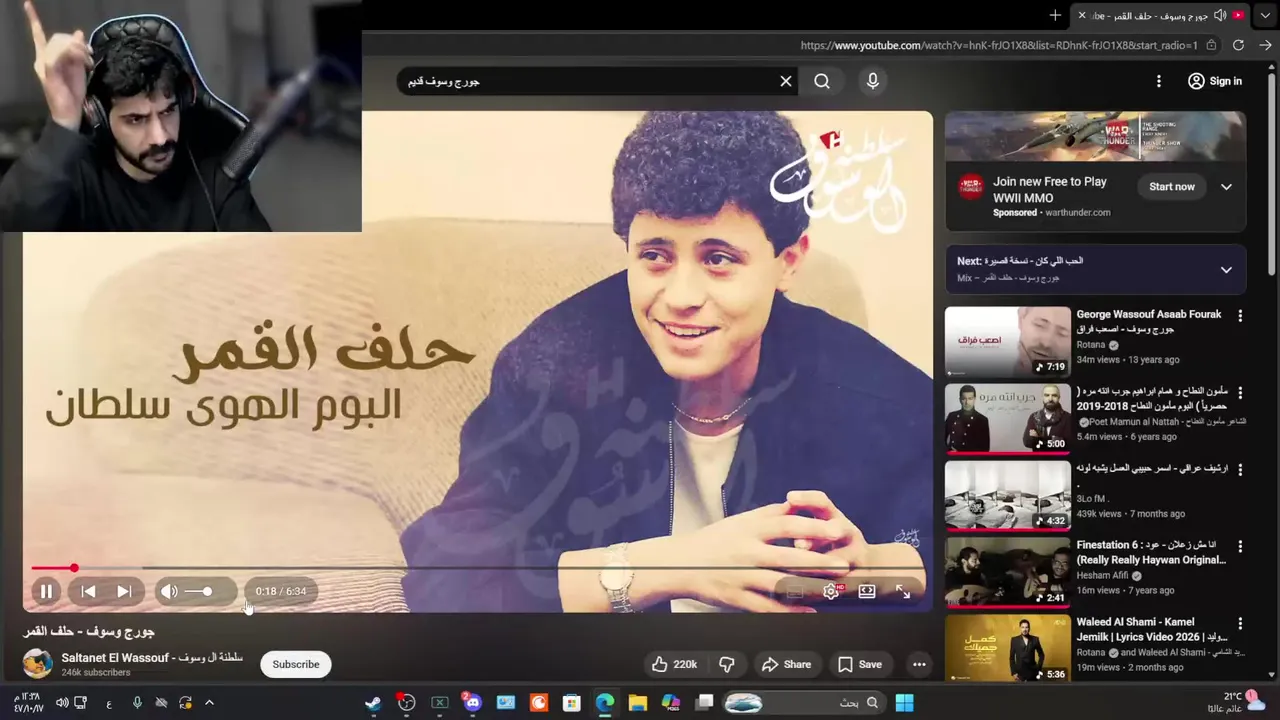Open Windows Start menu
Screen dimensions: 1280x720
(904, 703)
